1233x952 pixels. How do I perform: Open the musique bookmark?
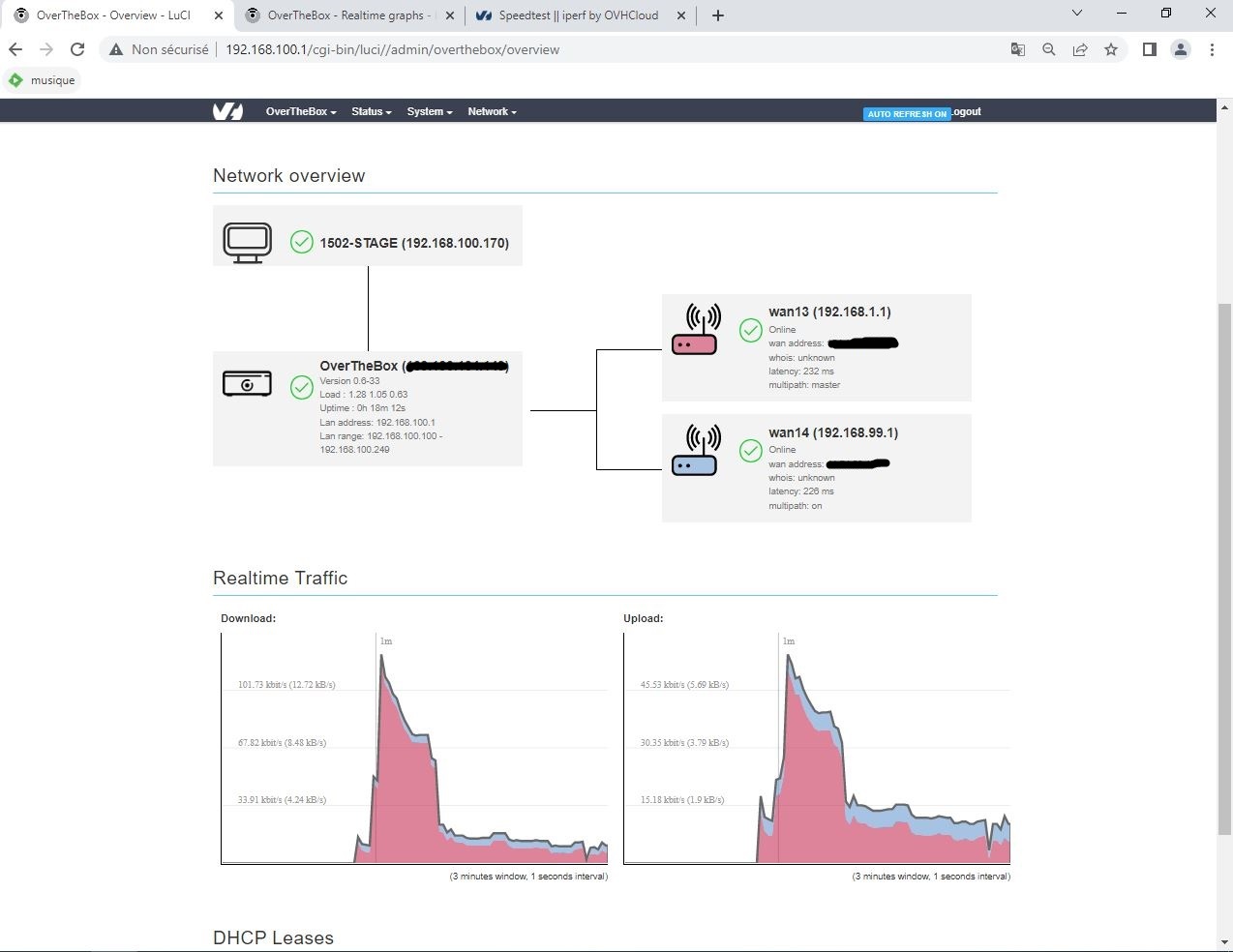[43, 80]
